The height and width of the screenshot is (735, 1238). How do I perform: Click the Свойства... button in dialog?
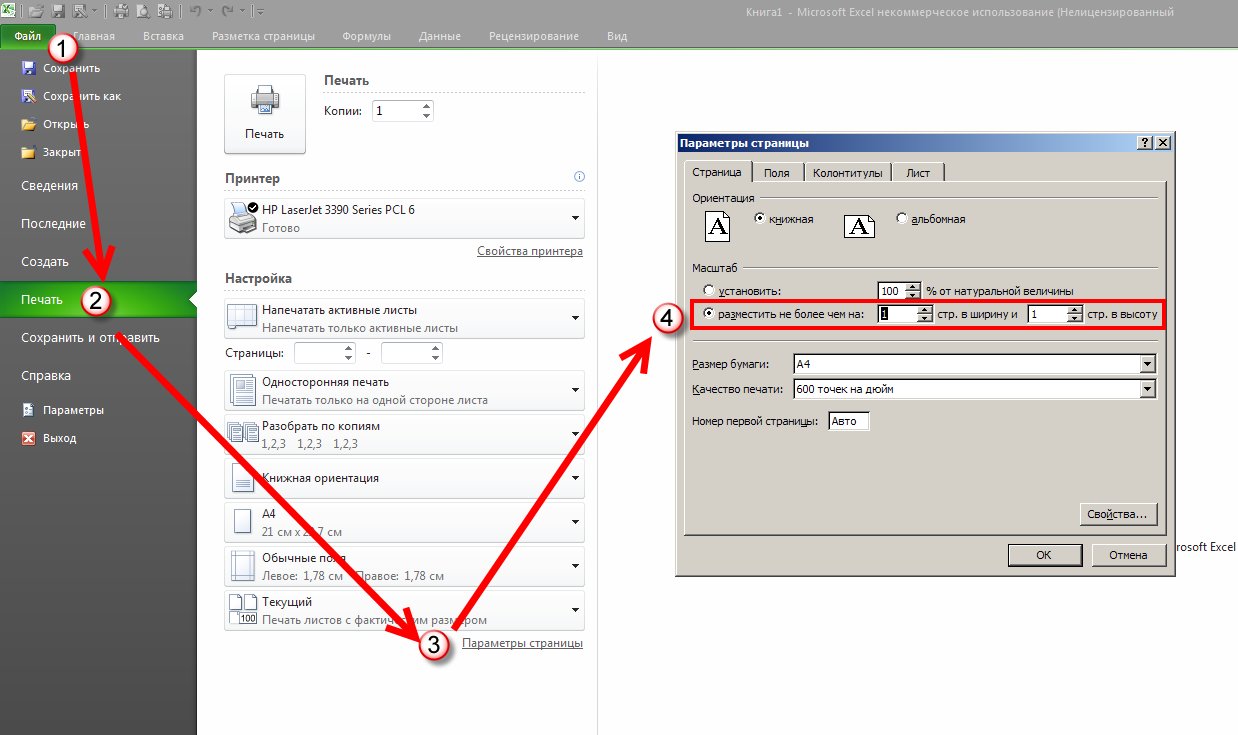(1119, 515)
